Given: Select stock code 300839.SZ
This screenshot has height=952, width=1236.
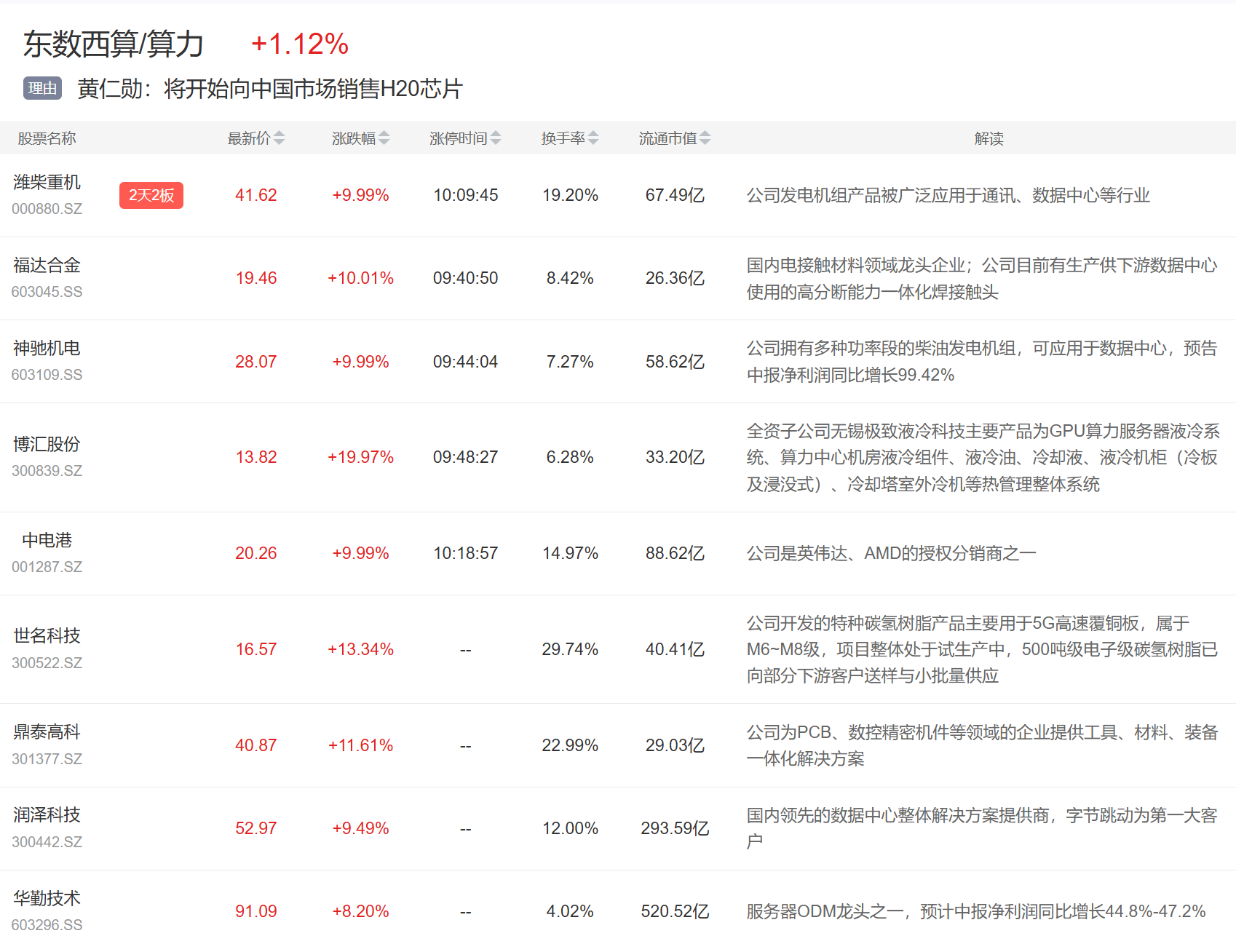Looking at the screenshot, I should click(47, 471).
